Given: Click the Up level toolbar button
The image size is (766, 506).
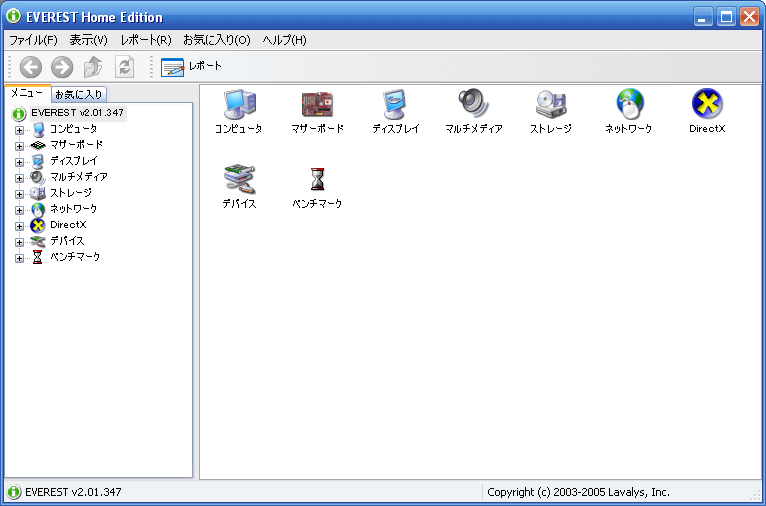Looking at the screenshot, I should 93,67.
